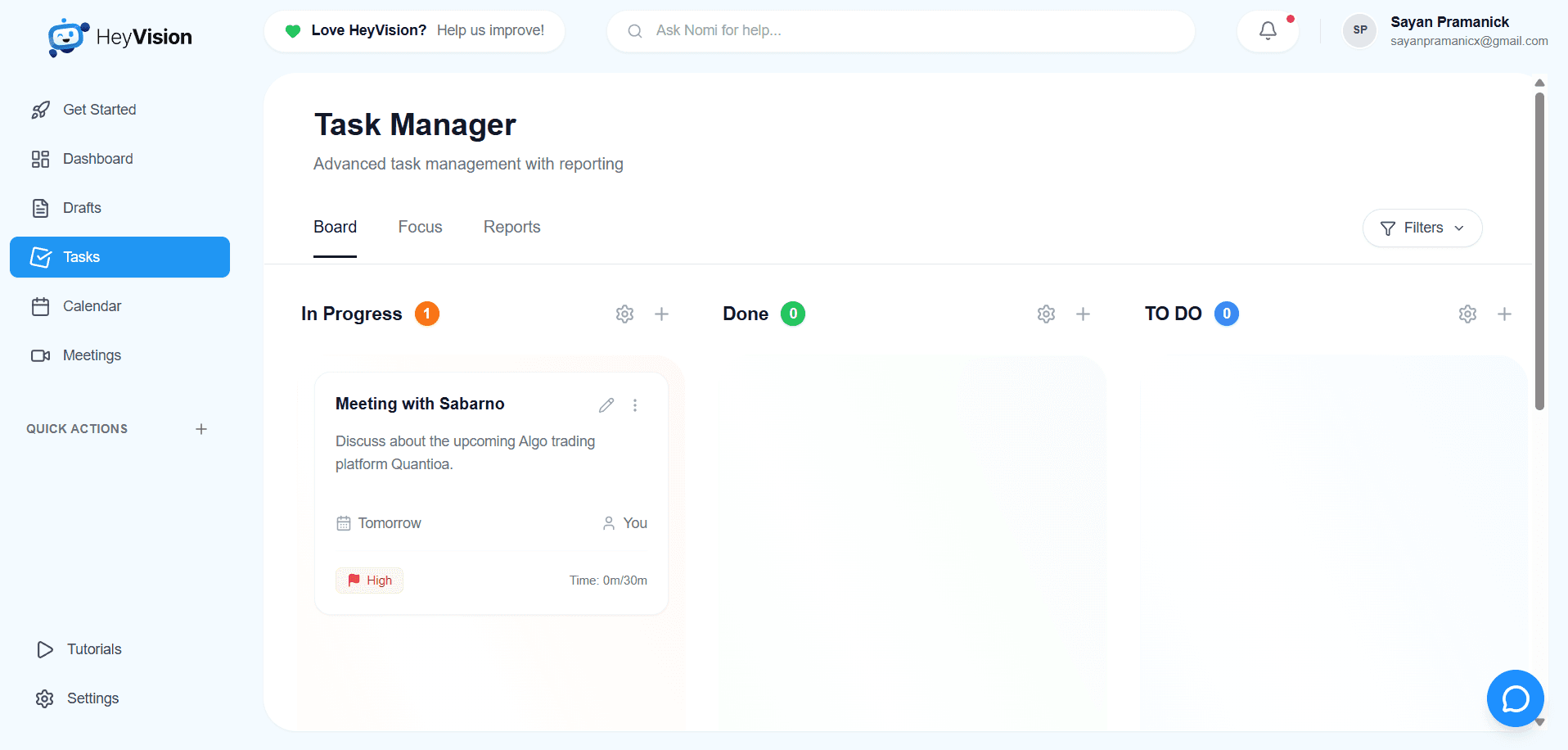Add a task to Done column

(x=1083, y=314)
